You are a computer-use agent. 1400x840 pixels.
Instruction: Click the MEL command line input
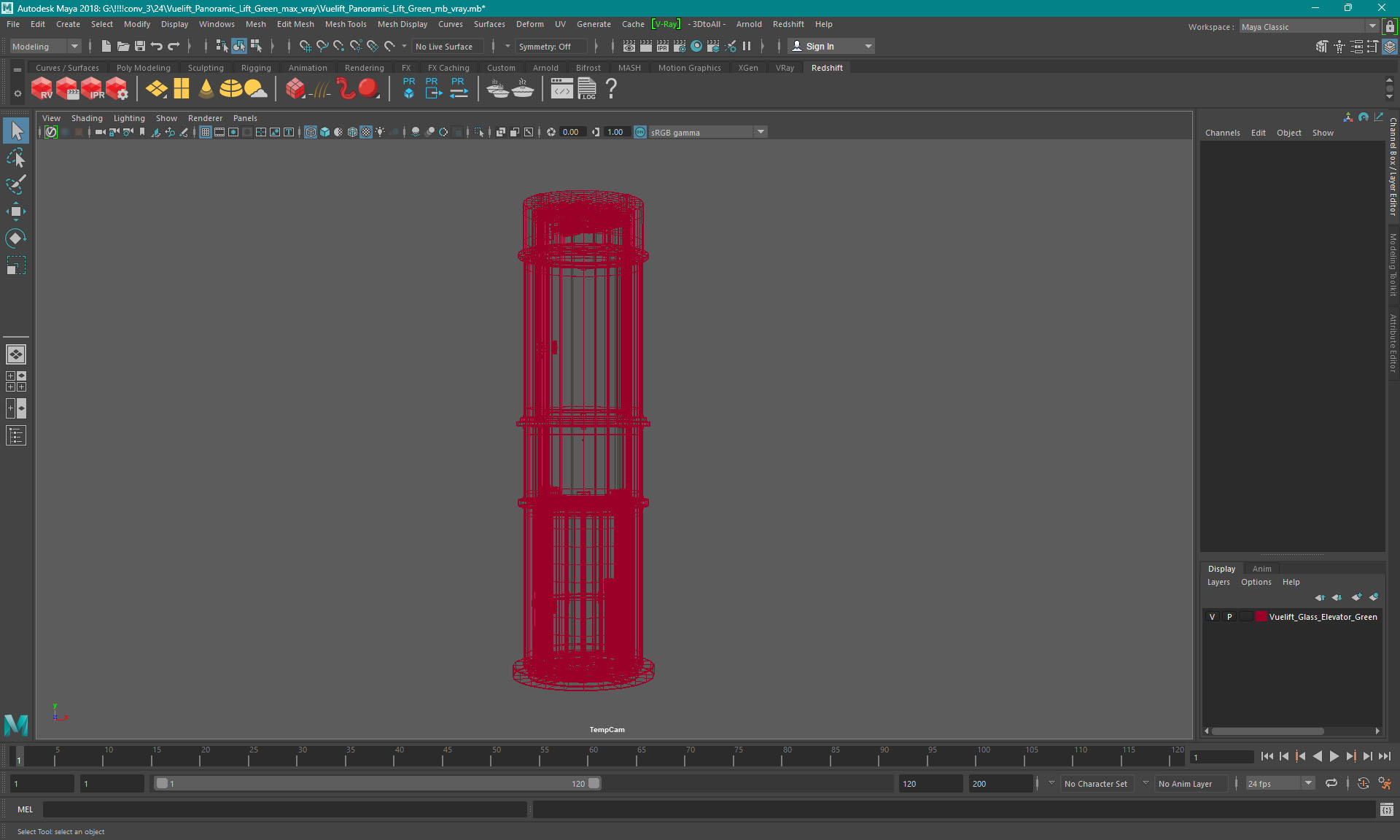285,809
